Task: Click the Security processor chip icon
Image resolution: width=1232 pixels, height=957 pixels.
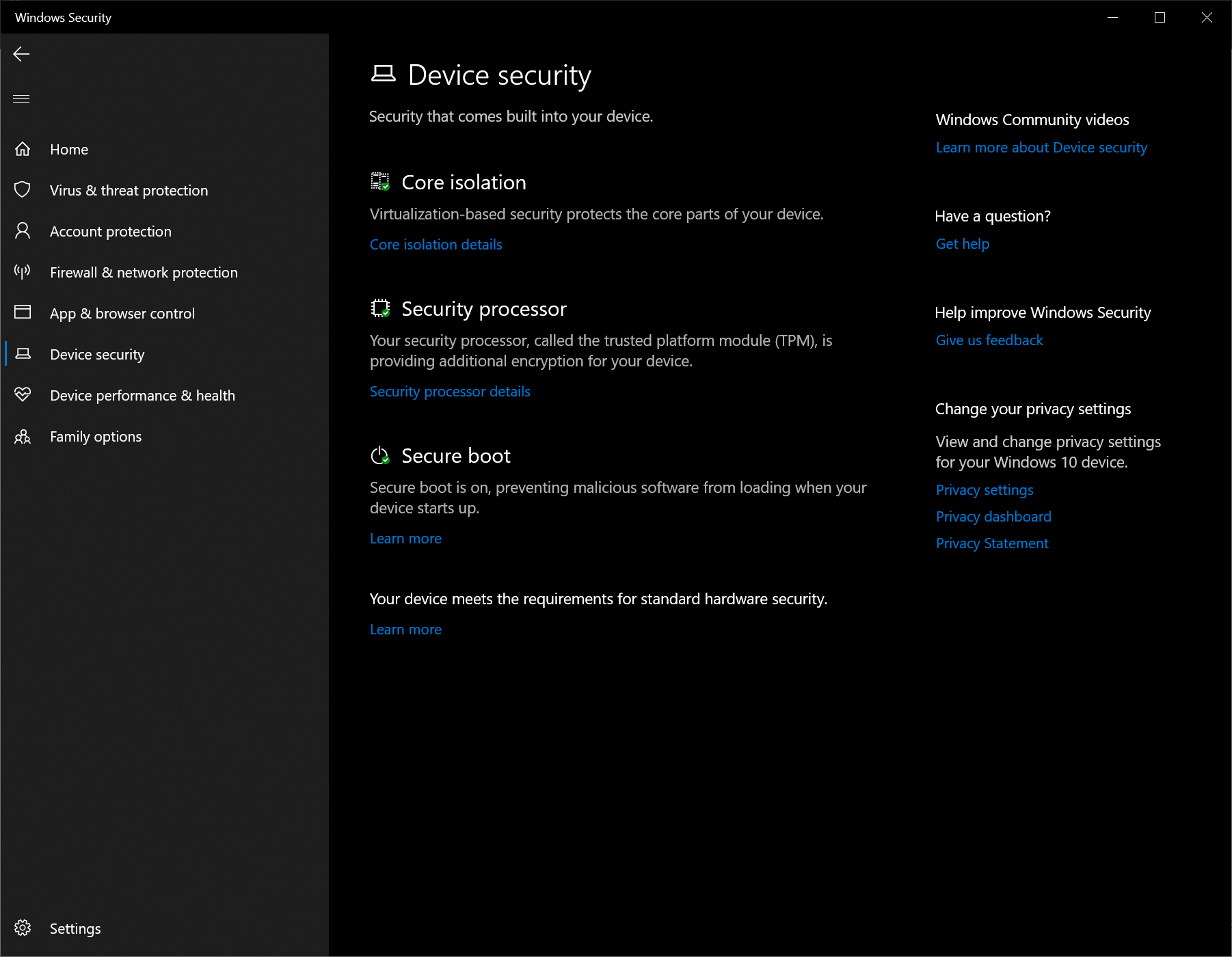Action: coord(380,308)
